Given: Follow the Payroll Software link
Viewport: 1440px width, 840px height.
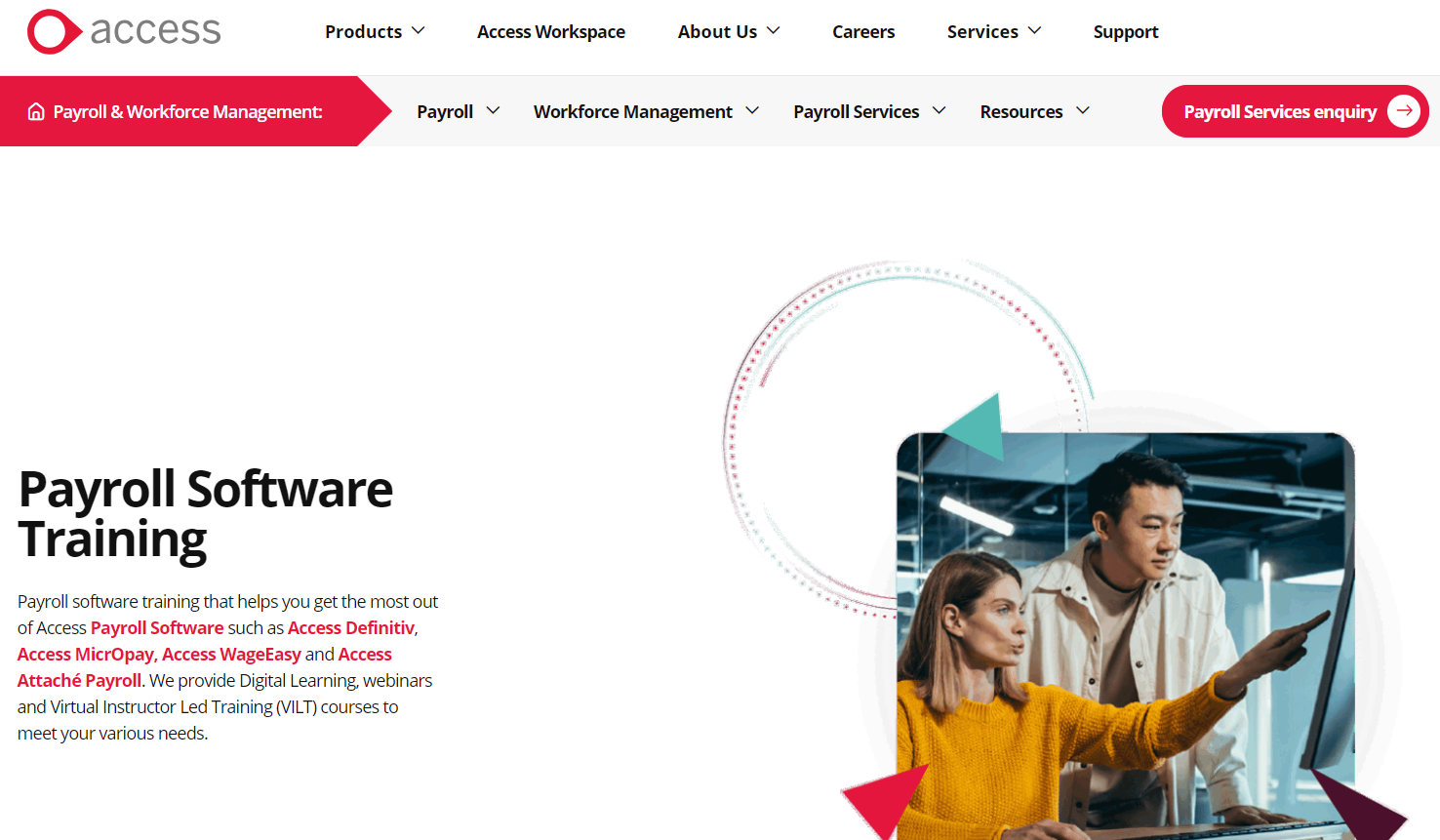Looking at the screenshot, I should pos(157,627).
